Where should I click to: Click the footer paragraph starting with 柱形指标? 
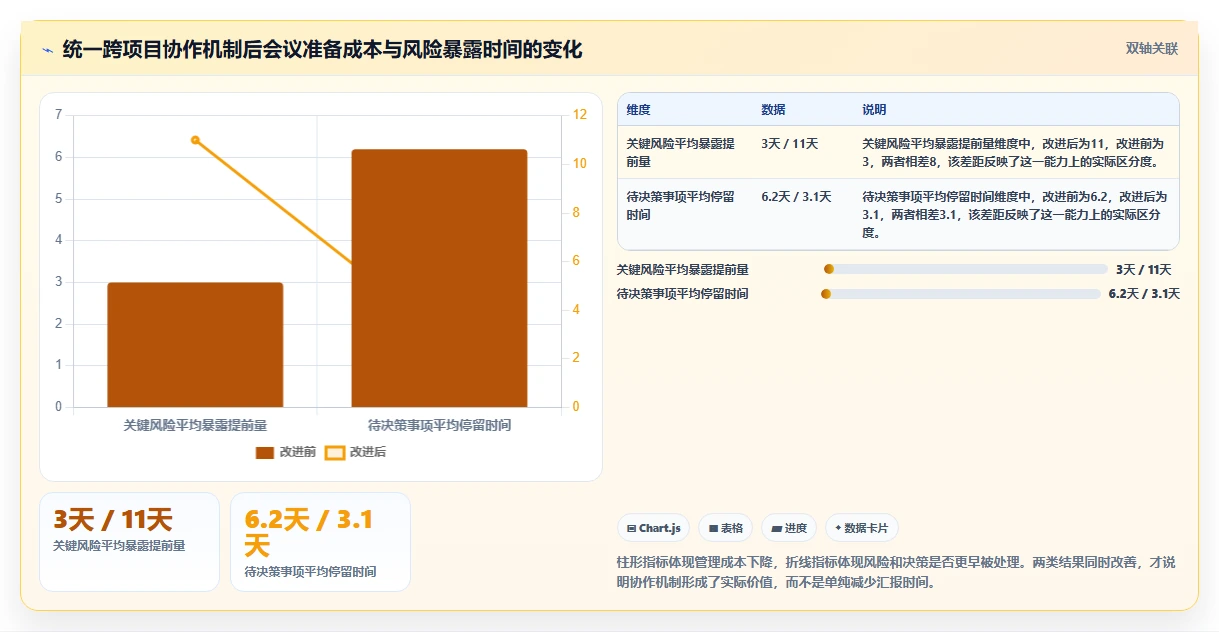pyautogui.click(x=897, y=572)
